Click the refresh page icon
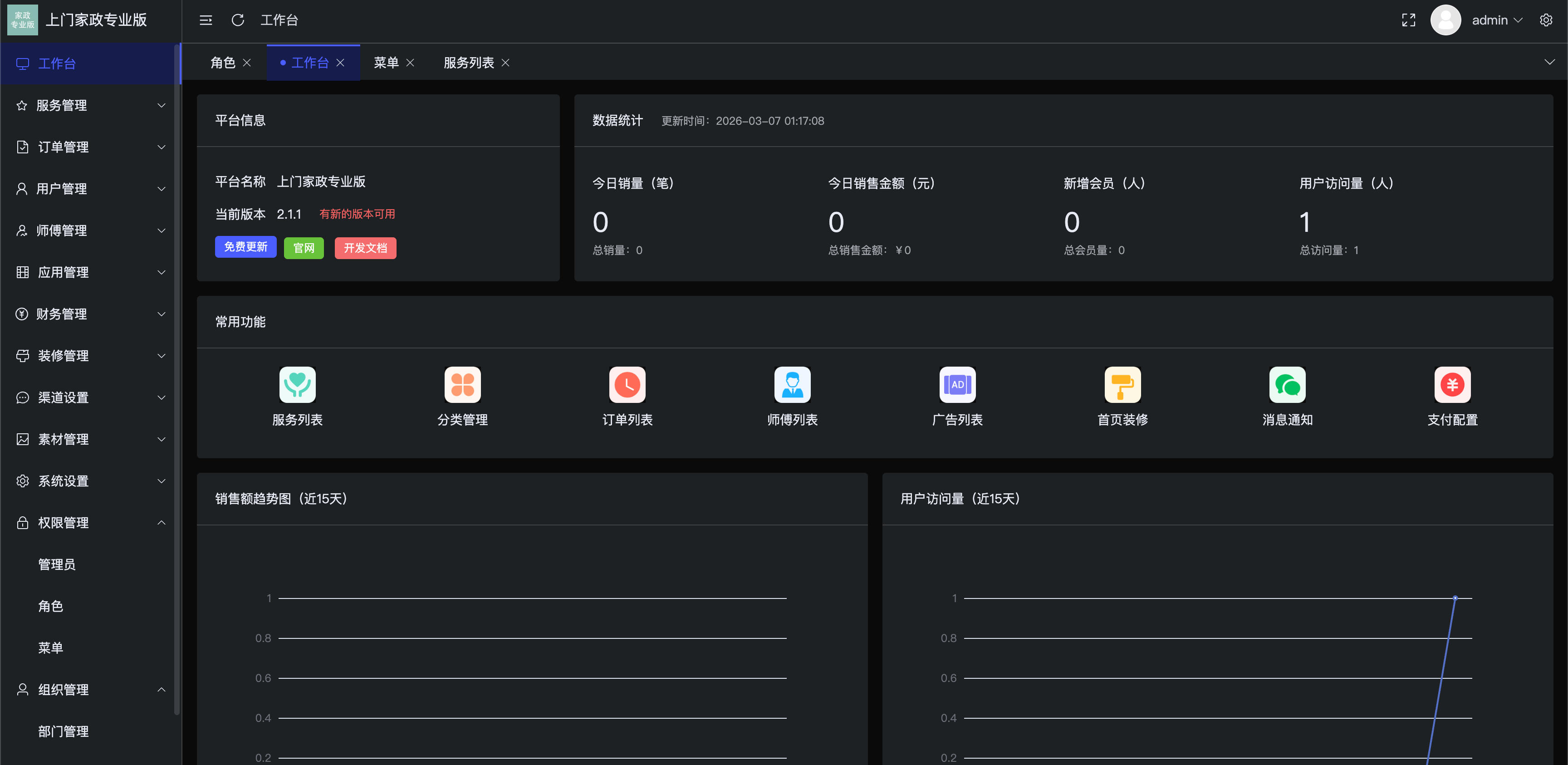This screenshot has height=765, width=1568. pos(238,20)
